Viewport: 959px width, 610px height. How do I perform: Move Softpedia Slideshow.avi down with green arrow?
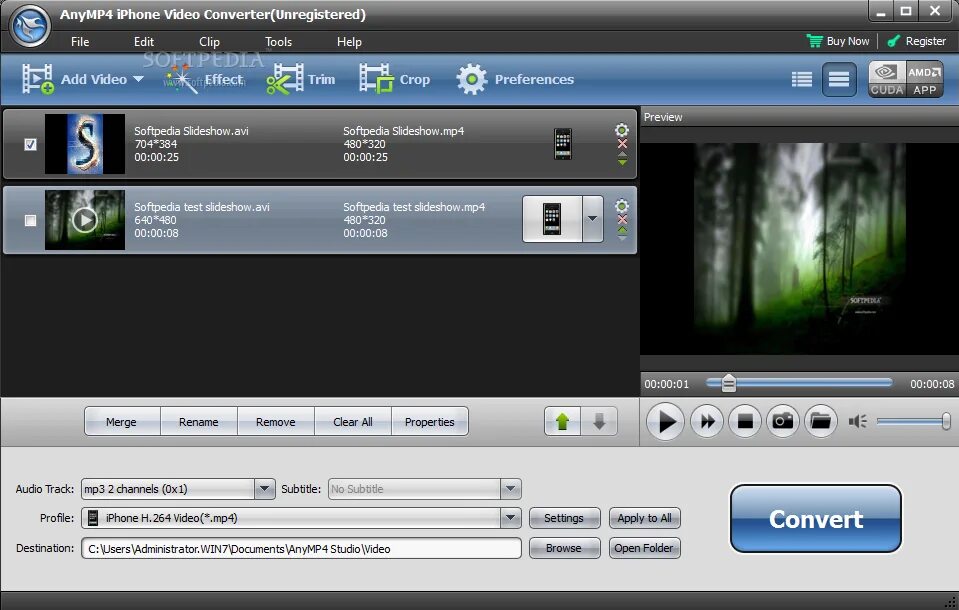coord(622,162)
